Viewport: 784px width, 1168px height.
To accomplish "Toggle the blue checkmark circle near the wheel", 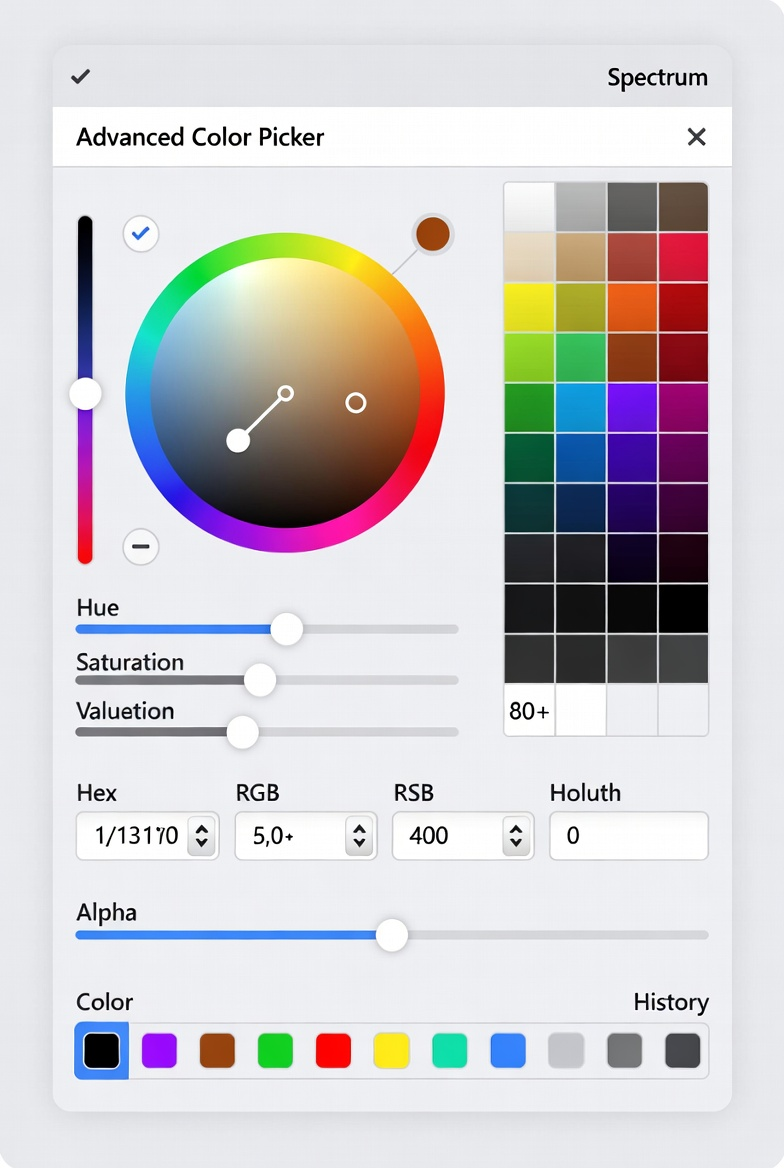I will (x=141, y=233).
